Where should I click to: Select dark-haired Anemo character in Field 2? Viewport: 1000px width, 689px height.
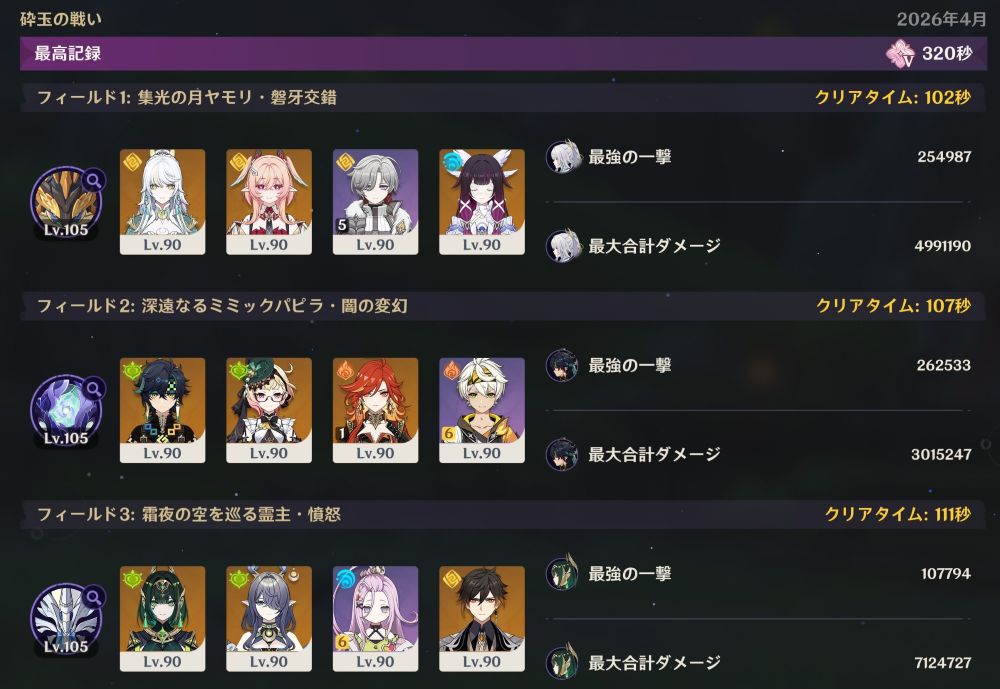tap(163, 410)
